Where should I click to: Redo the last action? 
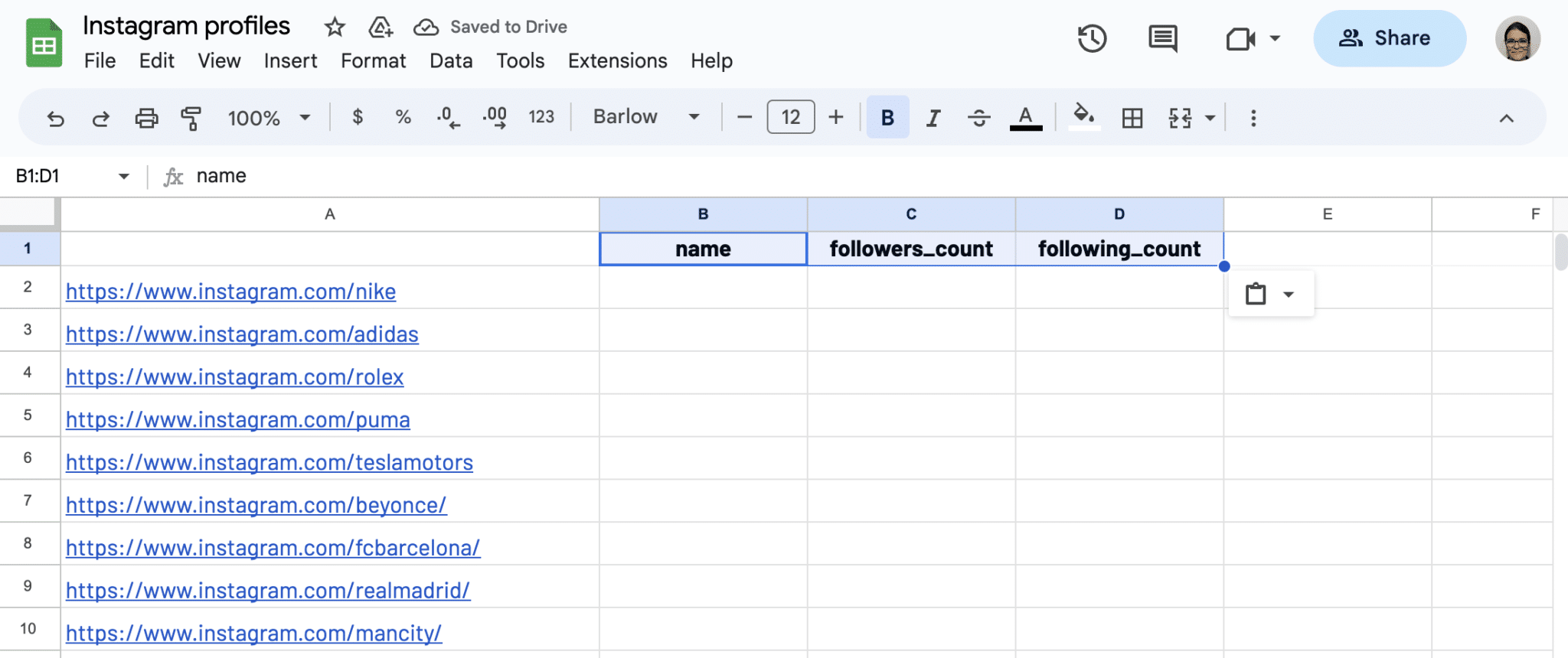pos(100,118)
